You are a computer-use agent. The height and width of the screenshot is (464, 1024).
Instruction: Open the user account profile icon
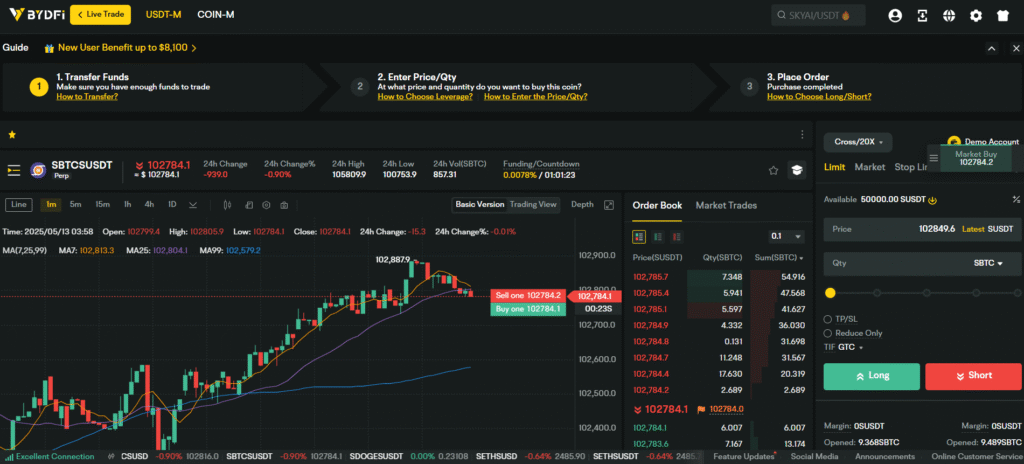point(895,16)
